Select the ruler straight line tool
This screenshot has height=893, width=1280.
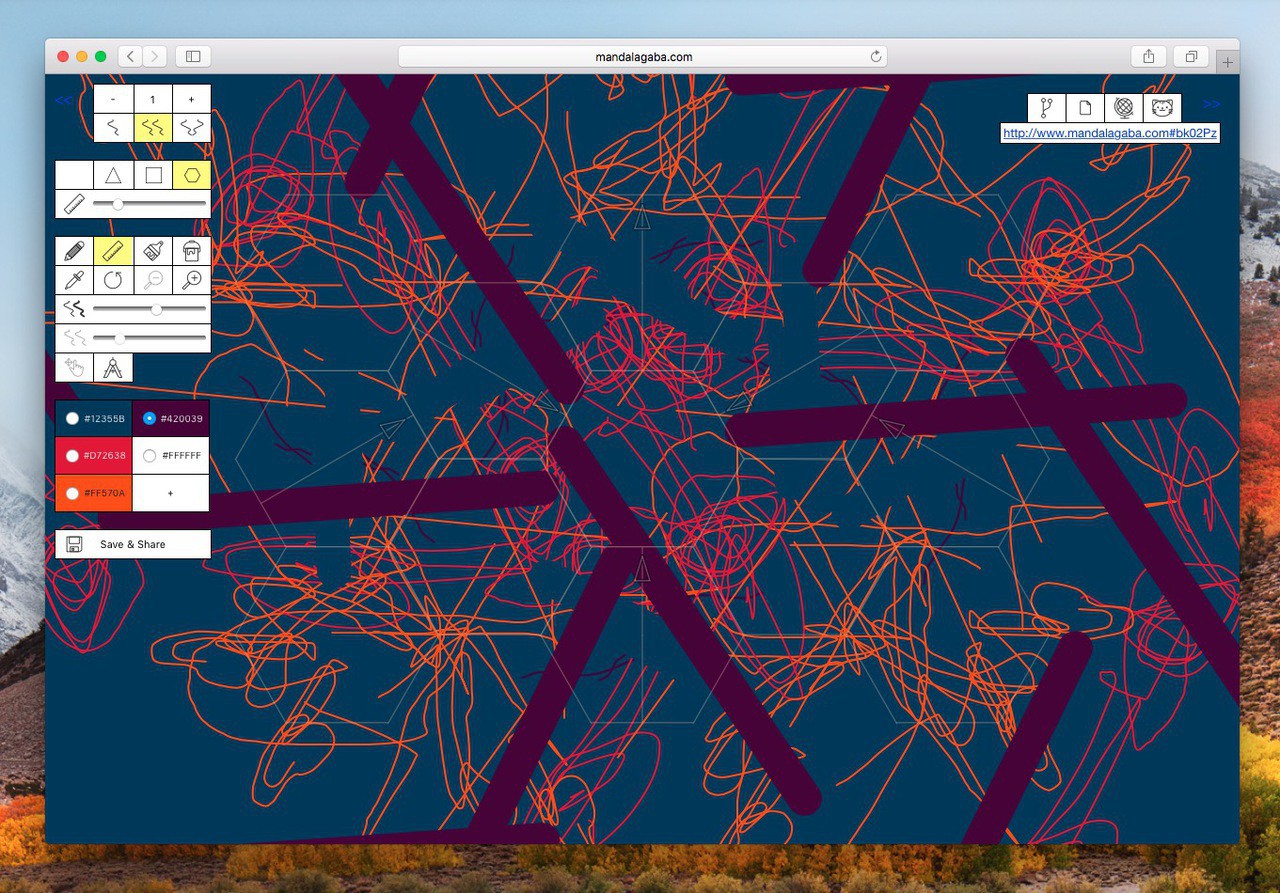(113, 251)
